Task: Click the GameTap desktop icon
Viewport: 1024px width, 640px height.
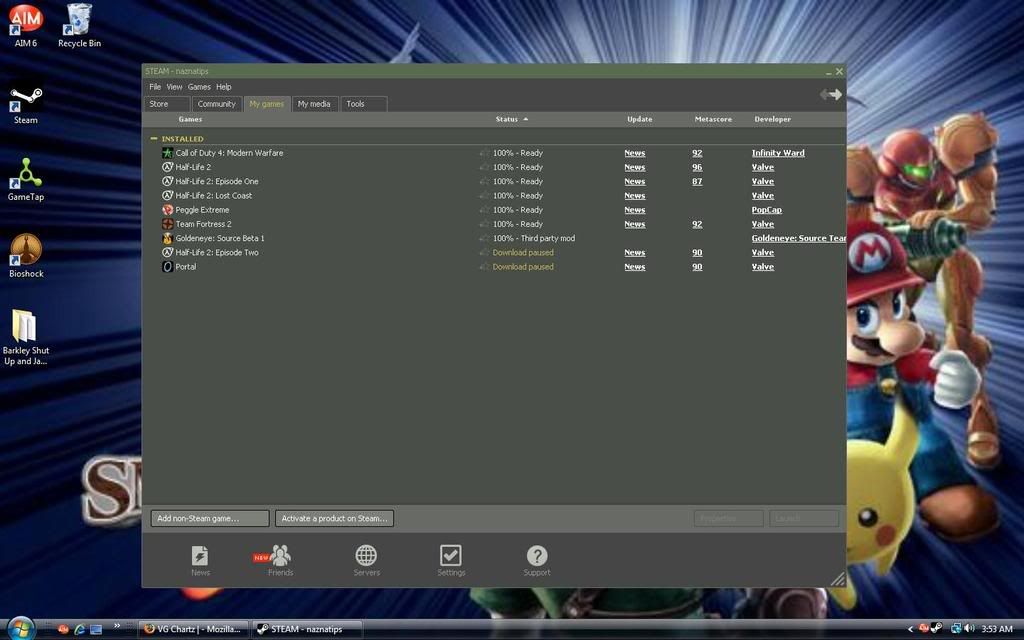Action: tap(26, 178)
